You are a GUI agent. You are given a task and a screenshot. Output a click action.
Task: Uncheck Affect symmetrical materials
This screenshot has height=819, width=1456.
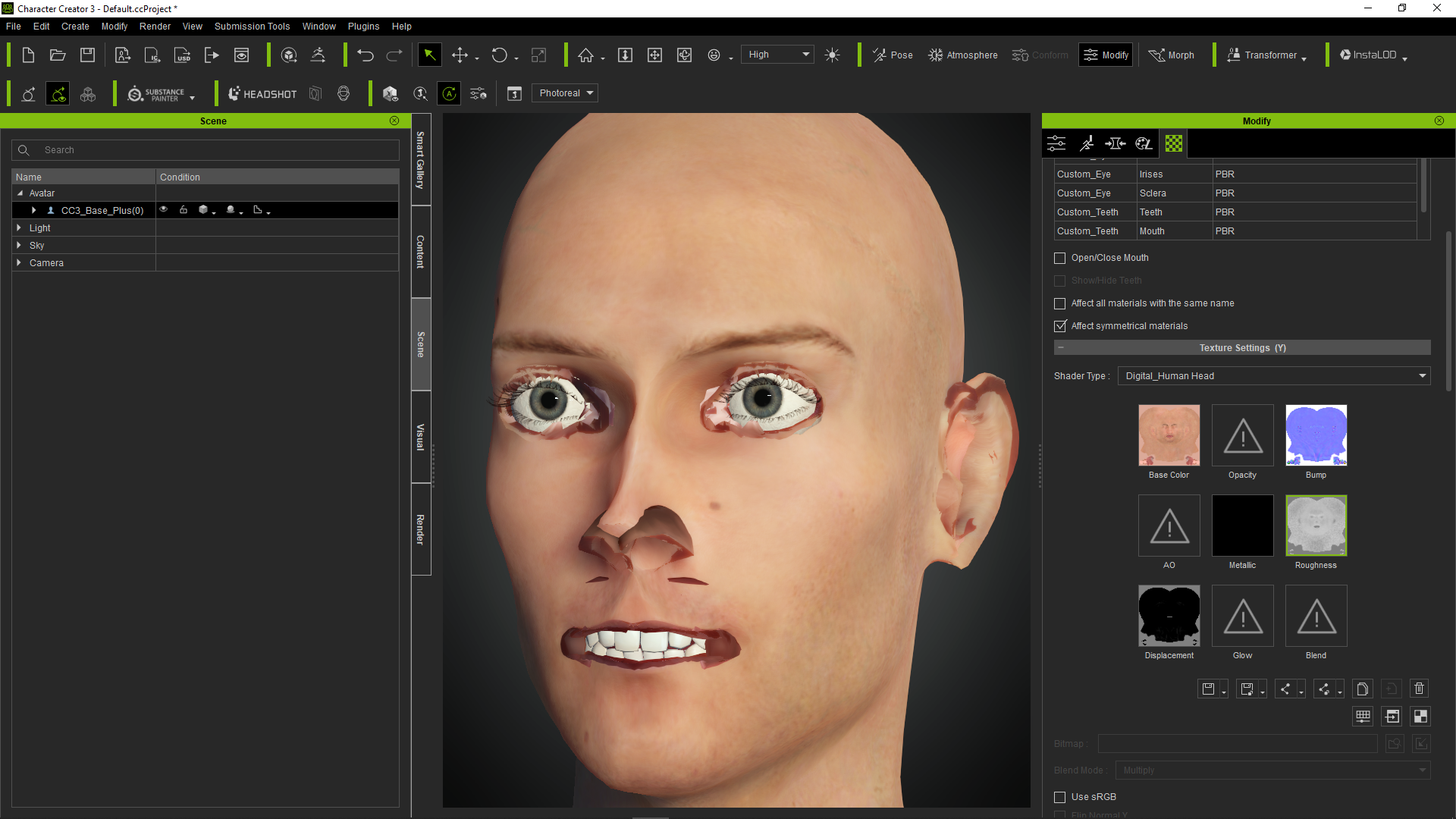pos(1060,326)
